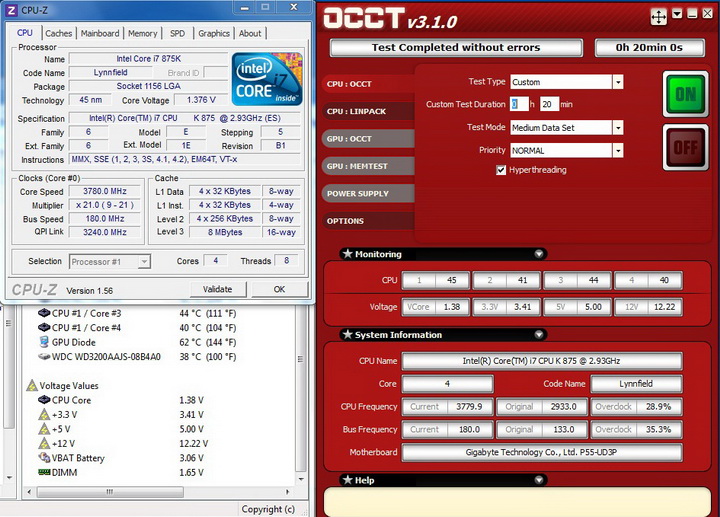Open the Graphics tab
Screen dimensions: 720x517
coord(214,34)
